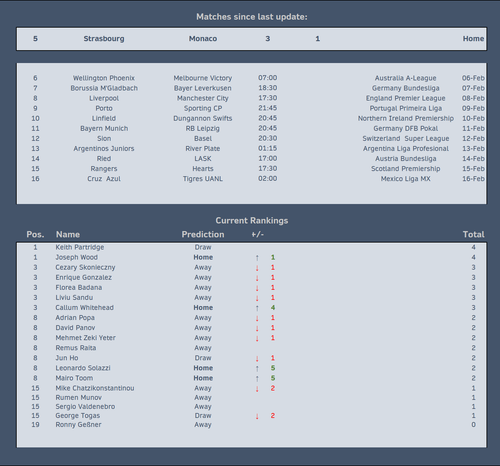The width and height of the screenshot is (500, 466).
Task: Click the Name column header
Action: pos(68,234)
